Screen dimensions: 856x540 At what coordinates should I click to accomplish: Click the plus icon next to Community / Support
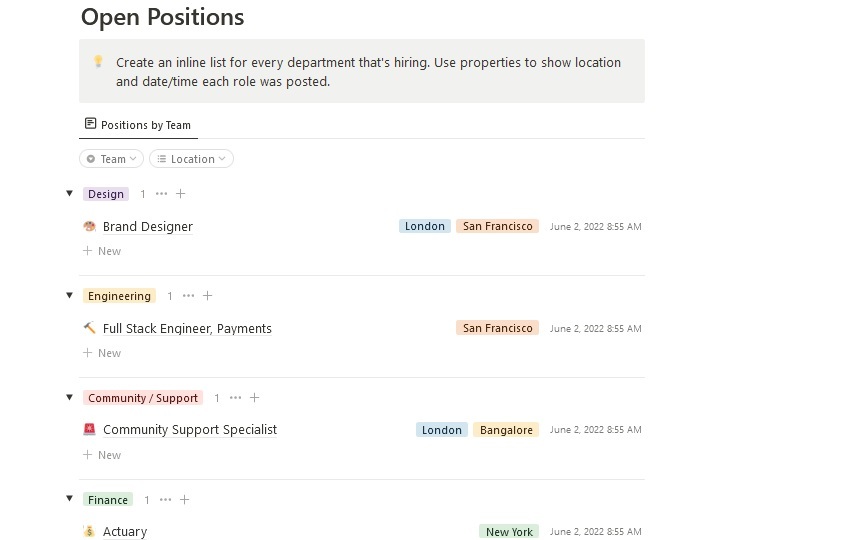coord(254,398)
